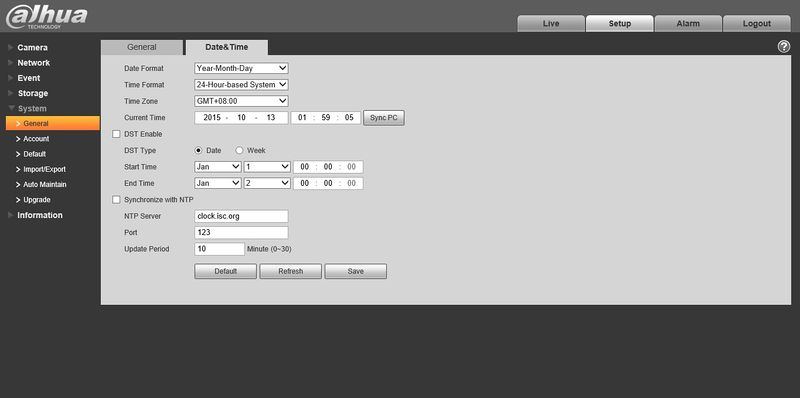Image resolution: width=800 pixels, height=398 pixels.
Task: Expand the Network menu section
Action: pyautogui.click(x=33, y=63)
